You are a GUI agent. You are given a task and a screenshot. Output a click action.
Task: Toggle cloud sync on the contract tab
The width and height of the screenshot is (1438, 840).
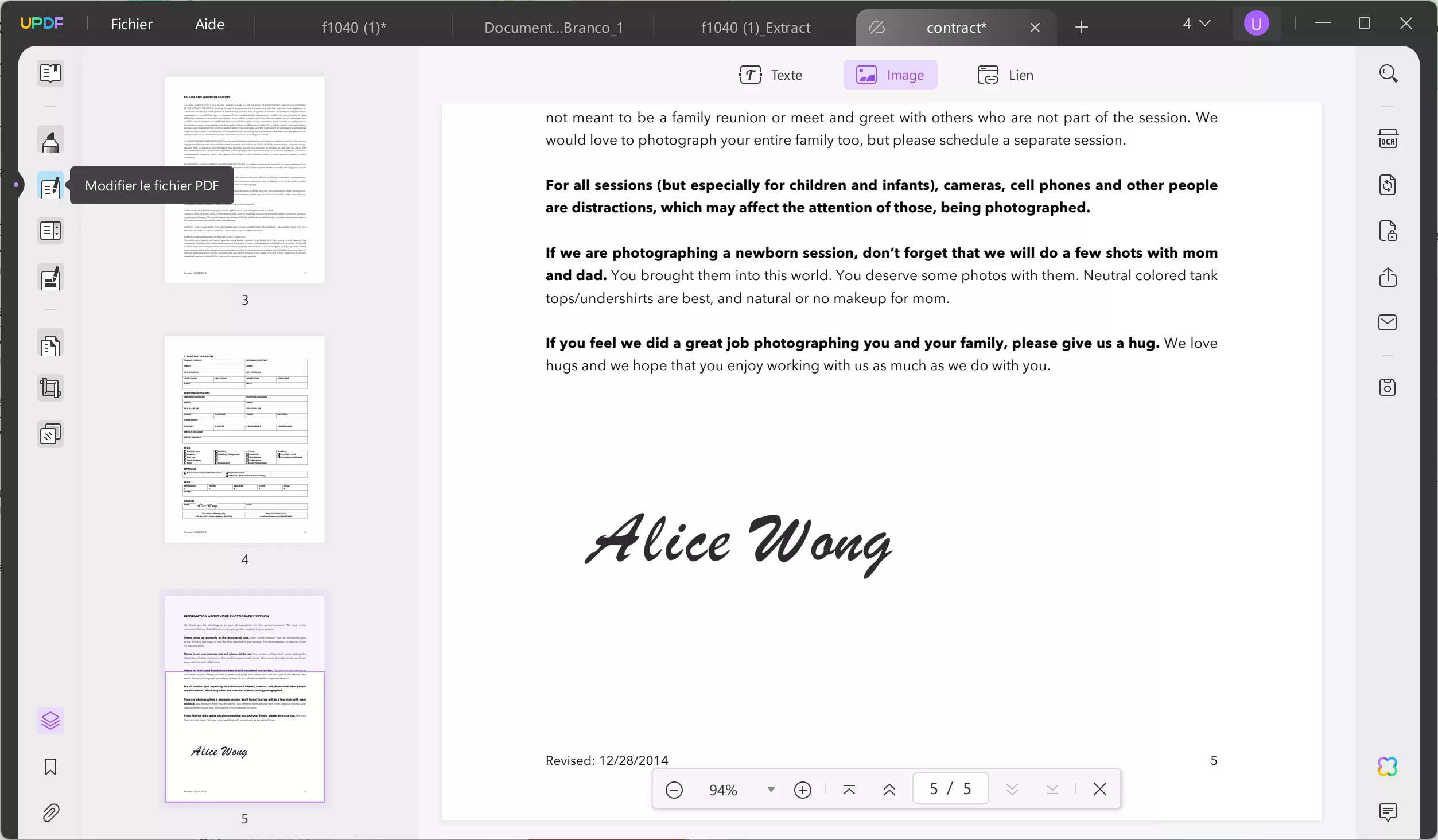[876, 28]
